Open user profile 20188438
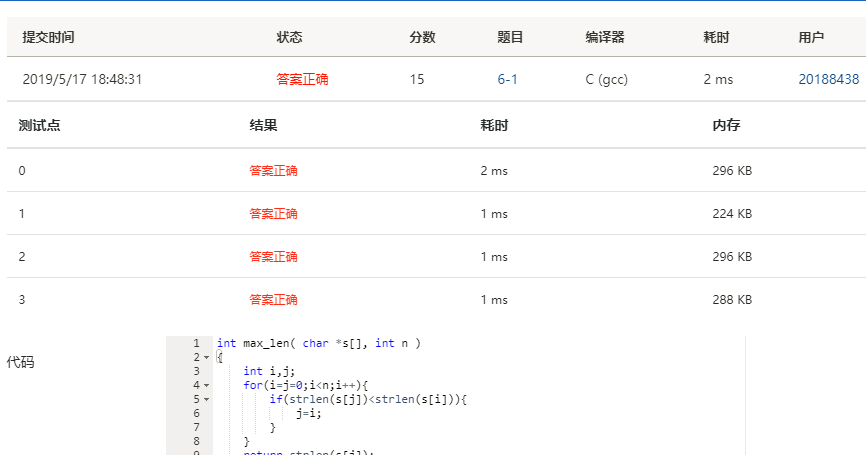Screen dimensions: 866x455 828,80
